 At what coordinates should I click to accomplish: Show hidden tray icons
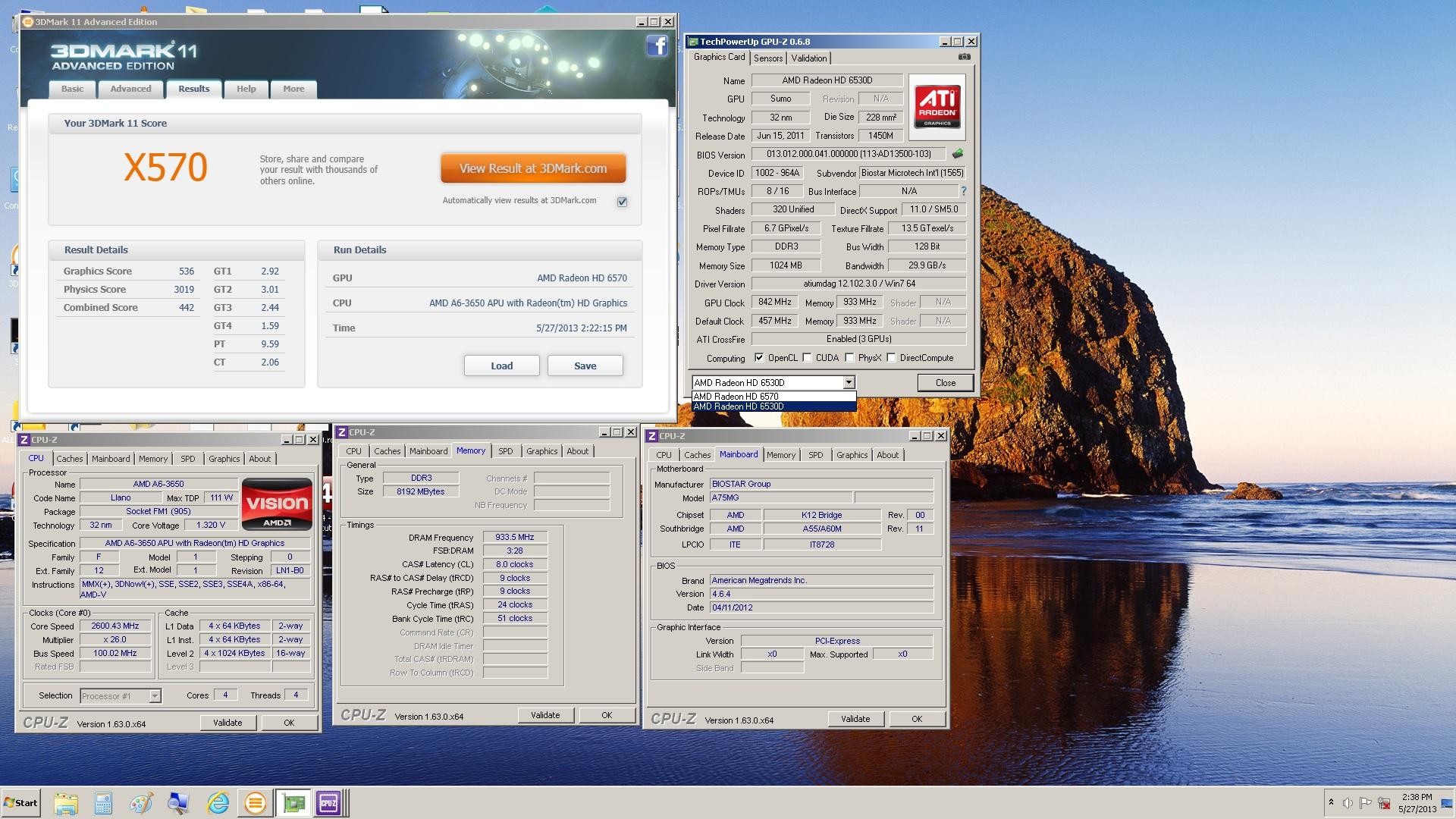point(1331,803)
